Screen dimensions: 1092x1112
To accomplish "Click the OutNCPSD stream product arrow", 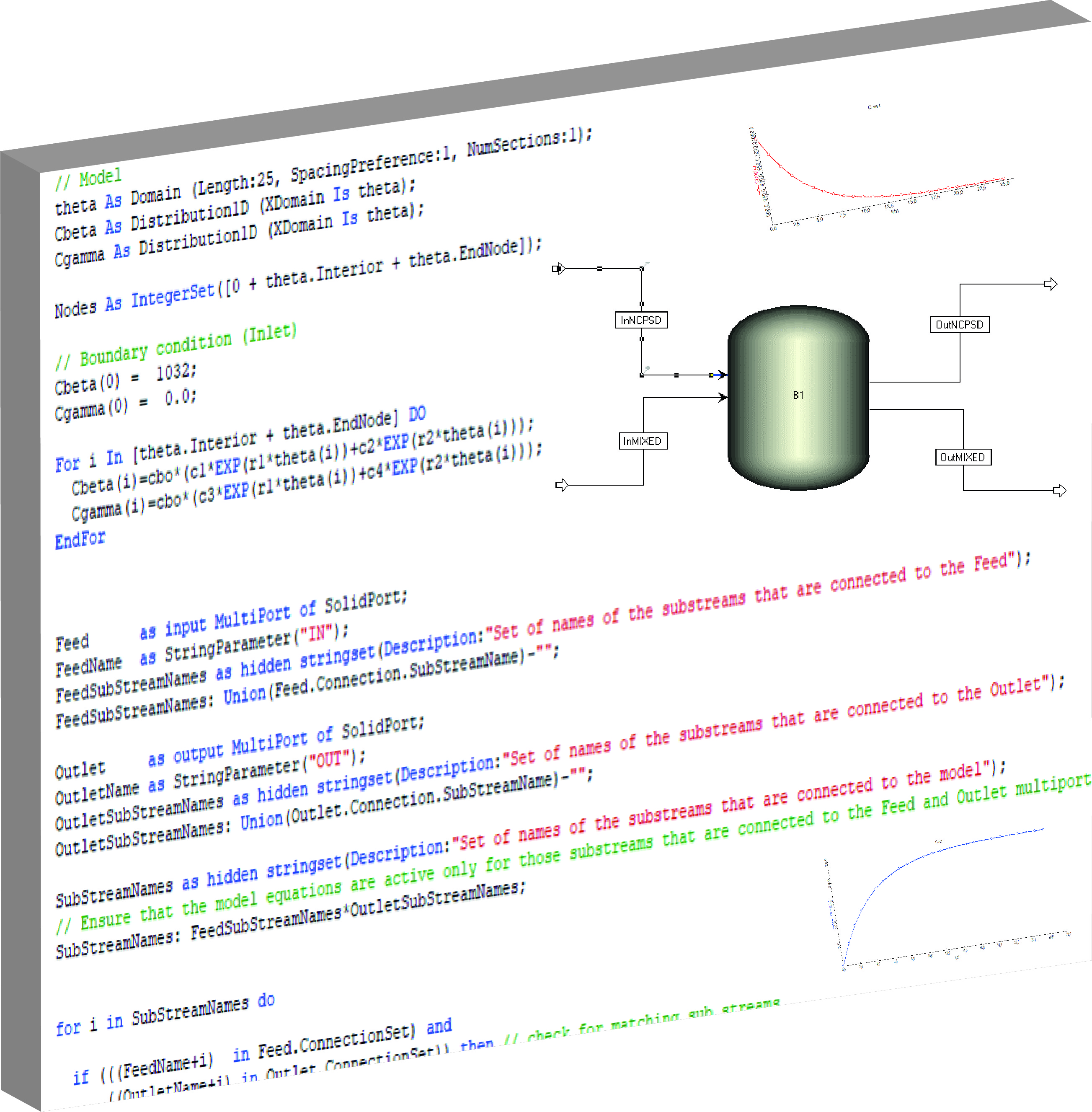I will [1050, 284].
